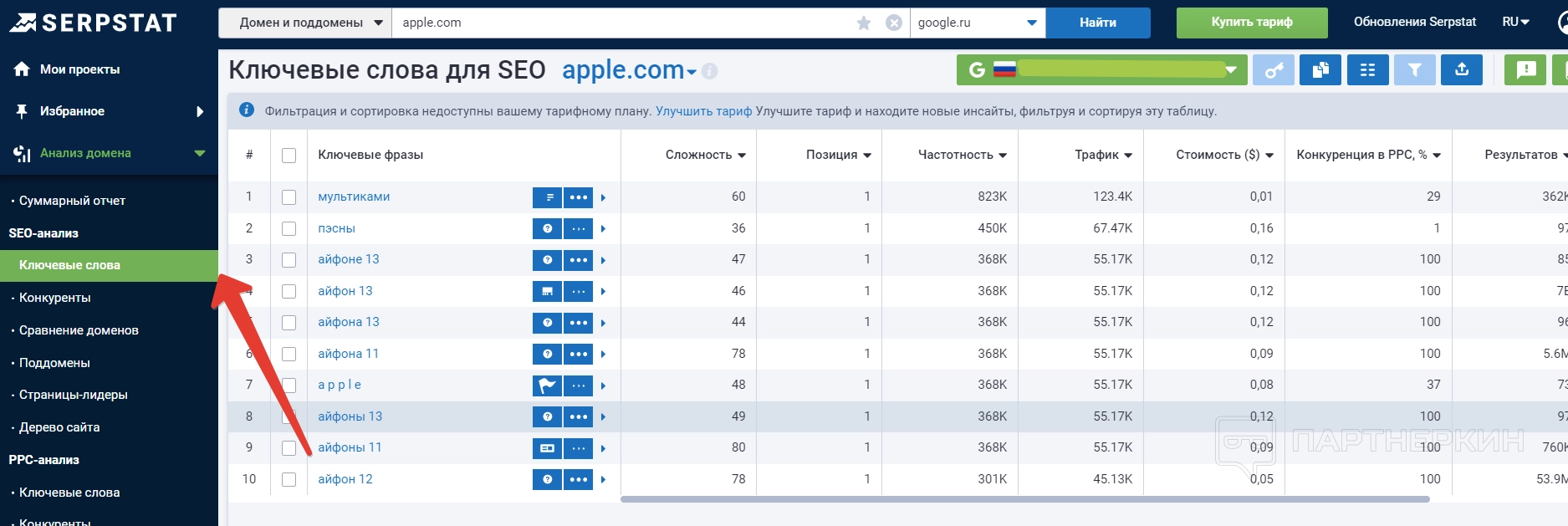This screenshot has width=1568, height=526.
Task: Open Суммарный отчет in the sidebar
Action: (72, 201)
